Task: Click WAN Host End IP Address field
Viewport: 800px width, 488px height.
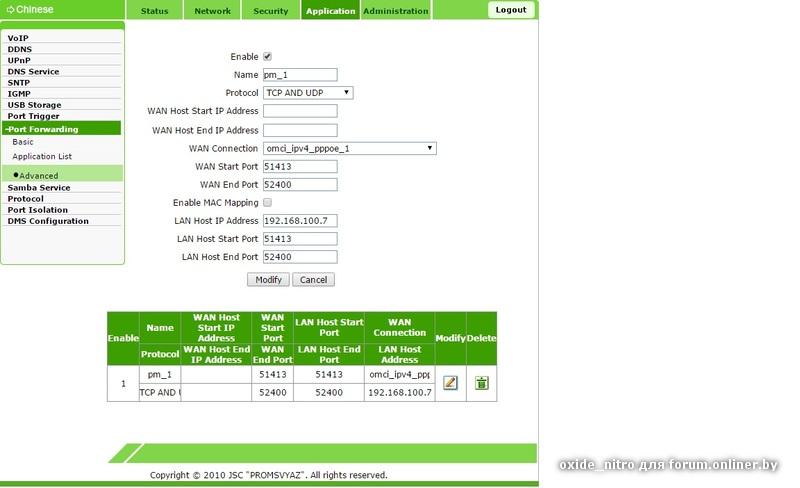Action: pos(300,130)
